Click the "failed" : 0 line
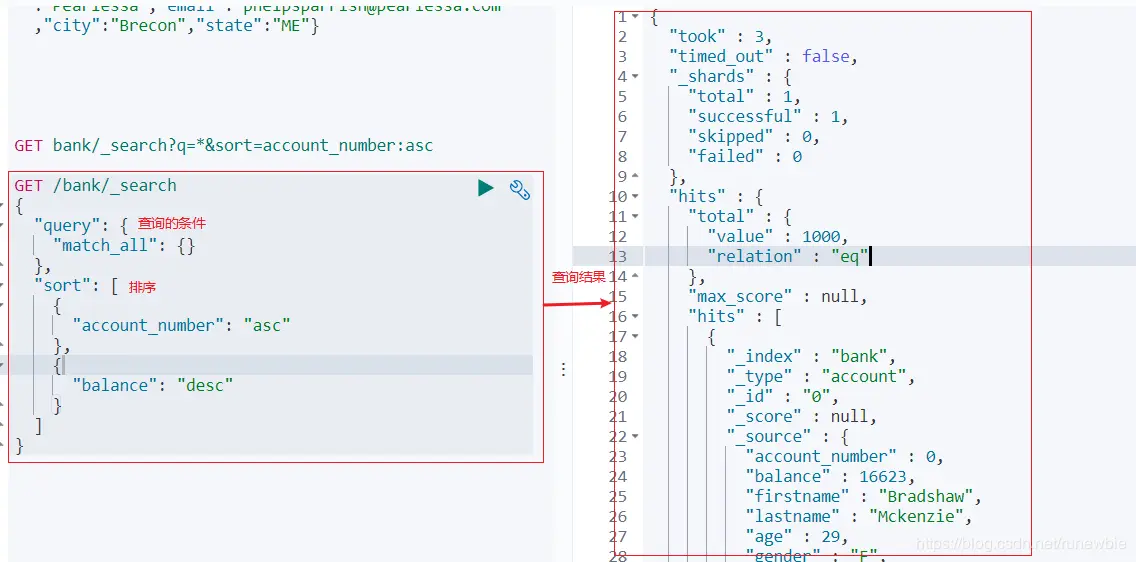This screenshot has width=1136, height=562. (745, 156)
